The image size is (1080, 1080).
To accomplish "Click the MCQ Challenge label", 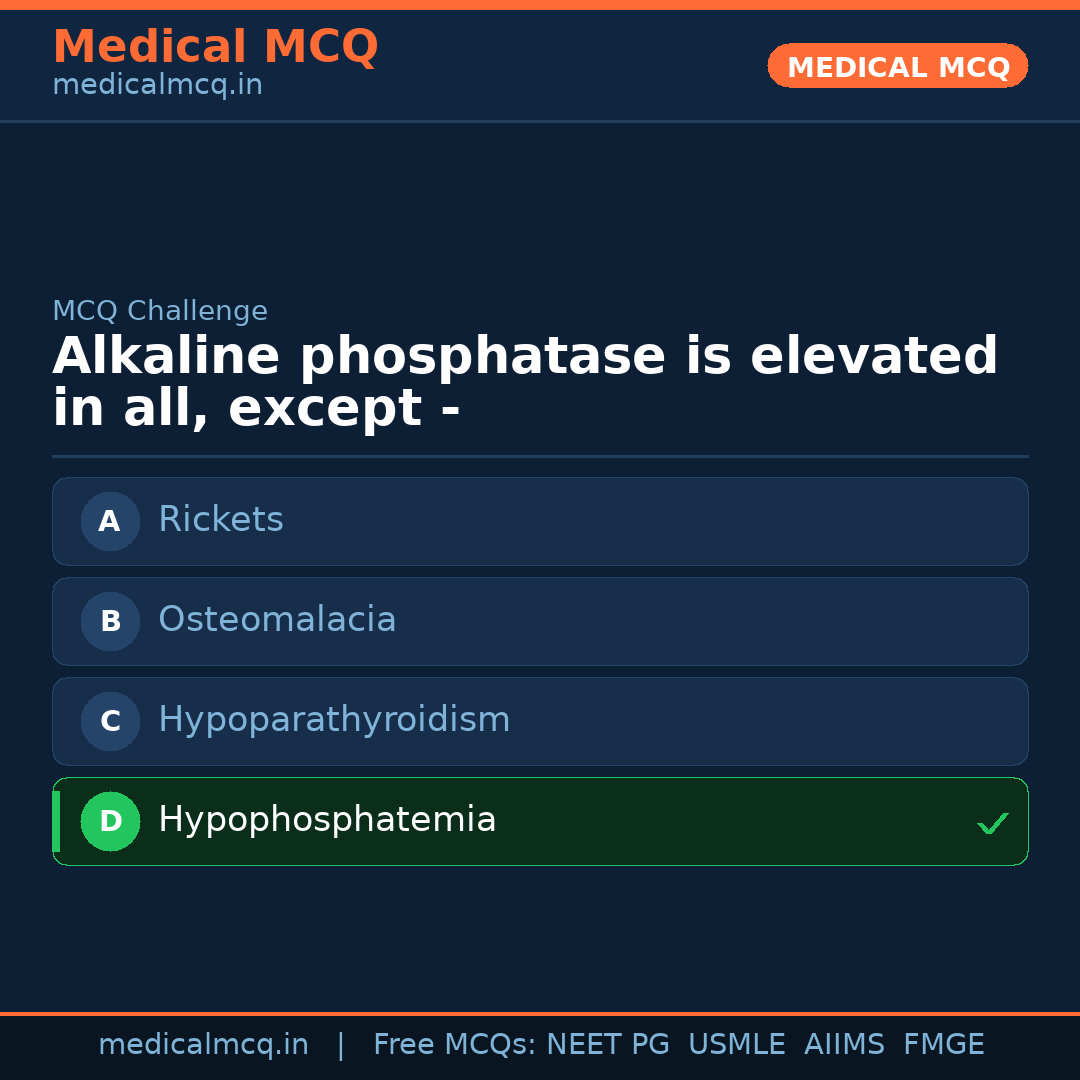I will coord(160,311).
